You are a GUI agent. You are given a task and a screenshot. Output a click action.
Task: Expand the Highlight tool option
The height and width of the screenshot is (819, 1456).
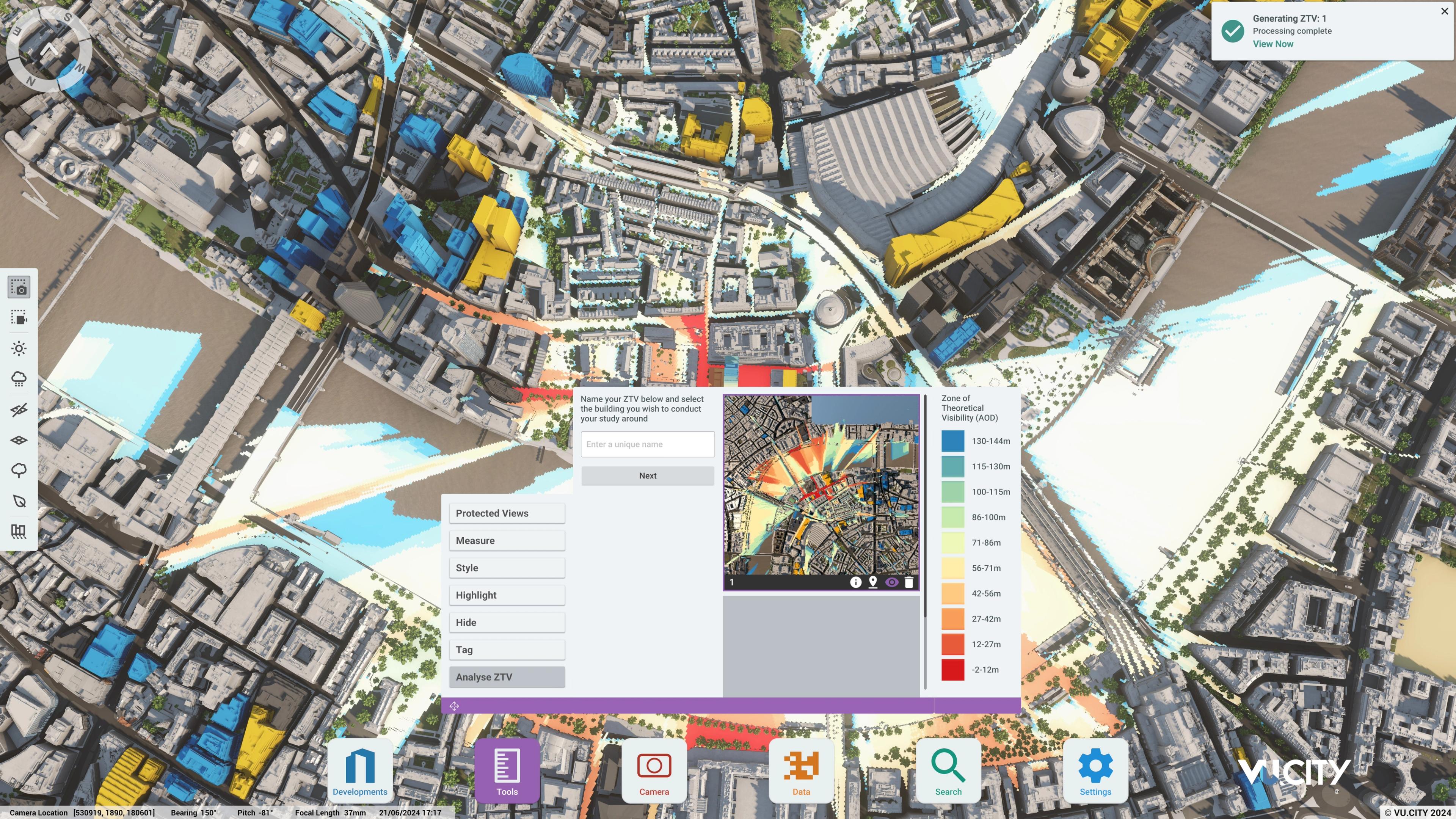coord(507,595)
